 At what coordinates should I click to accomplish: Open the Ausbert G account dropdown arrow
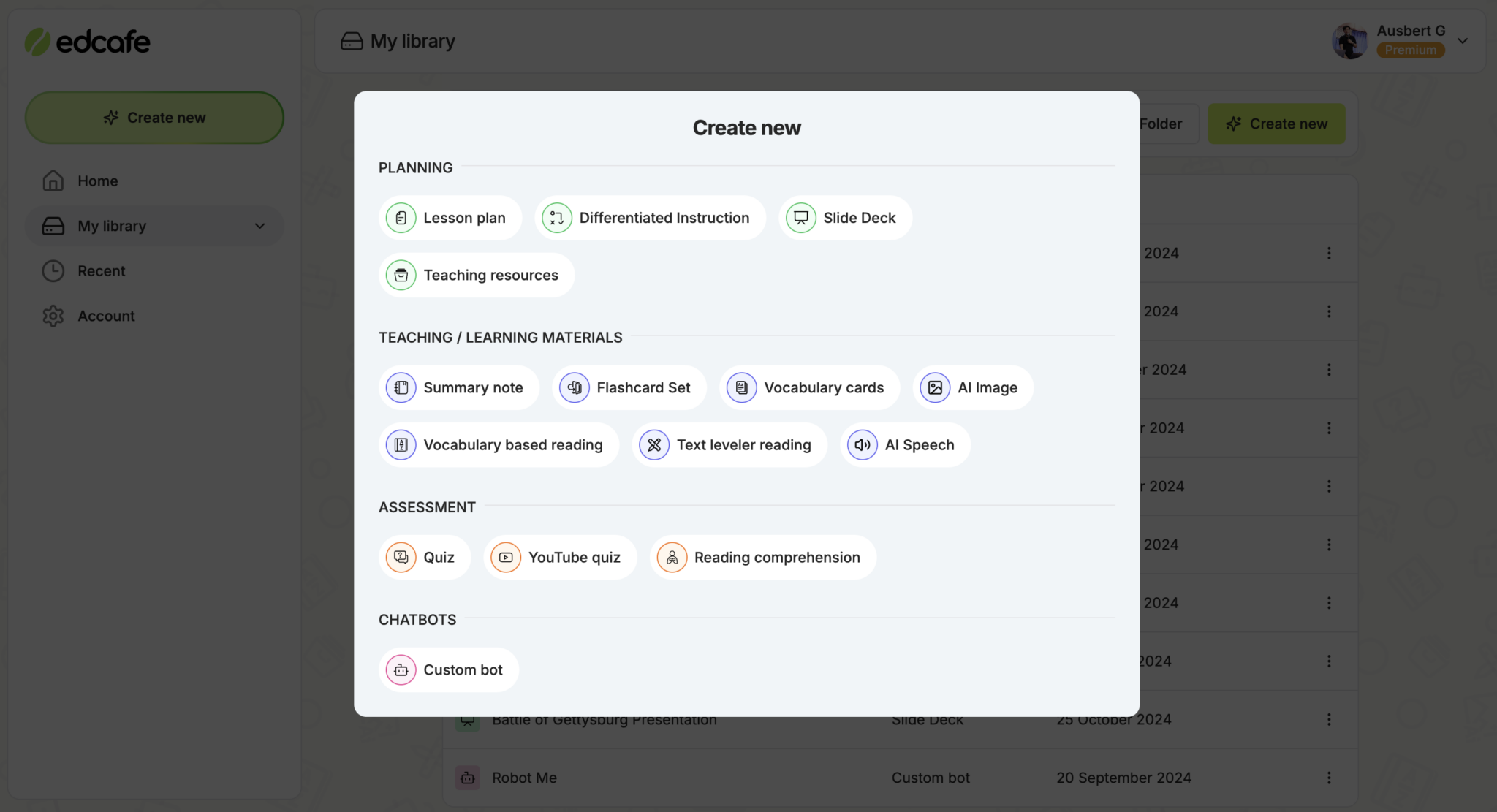coord(1463,41)
